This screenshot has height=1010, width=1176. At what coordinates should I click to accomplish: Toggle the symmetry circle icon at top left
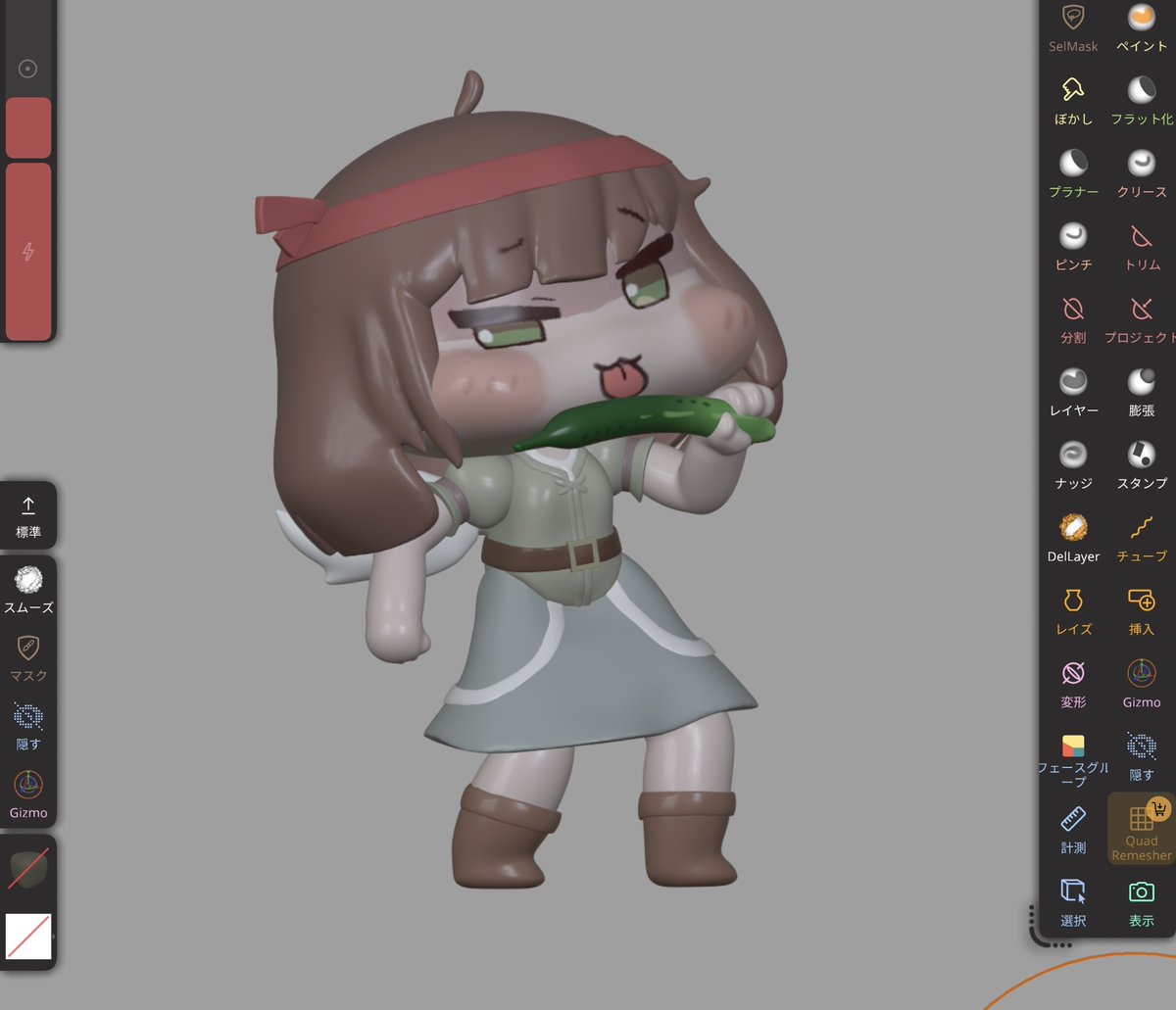point(28,69)
